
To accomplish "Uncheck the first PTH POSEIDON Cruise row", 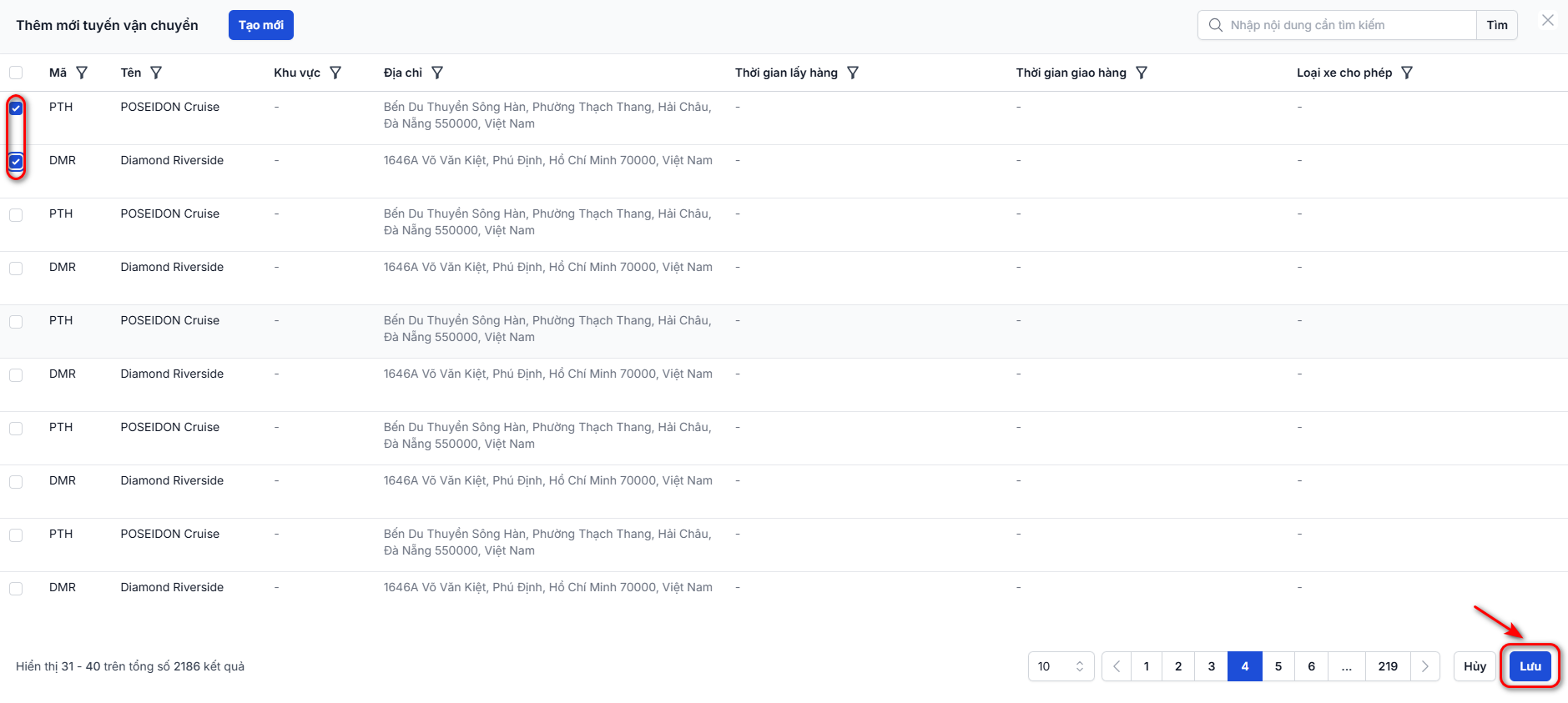I will tap(16, 108).
